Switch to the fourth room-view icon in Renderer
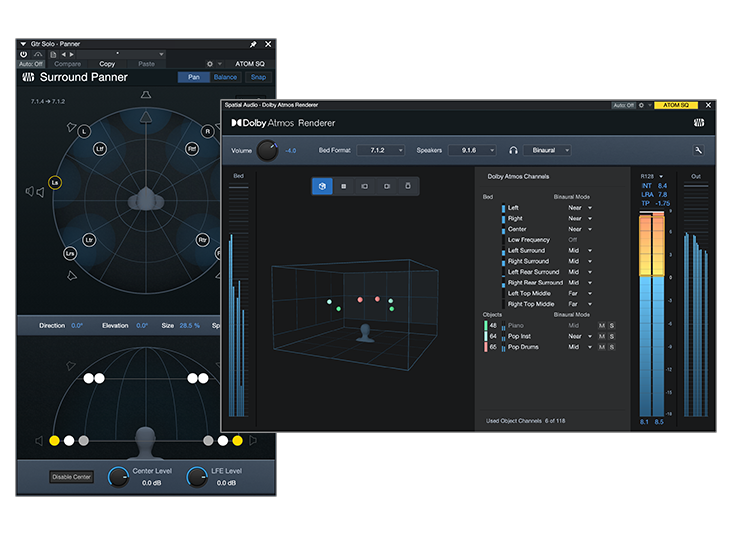 point(387,186)
